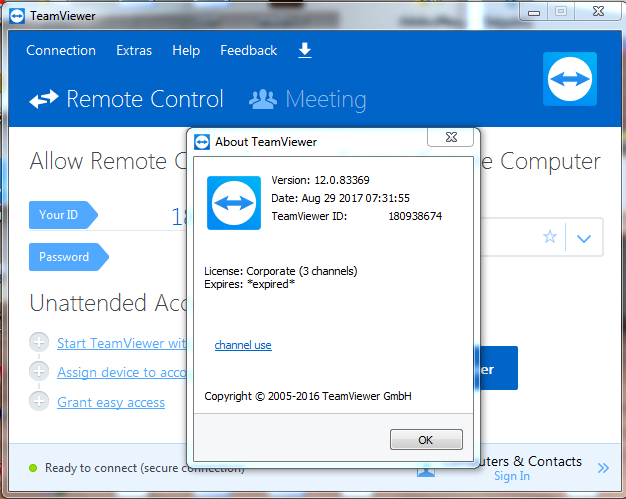Click the Assign device to account link
626x499 pixels.
(122, 372)
